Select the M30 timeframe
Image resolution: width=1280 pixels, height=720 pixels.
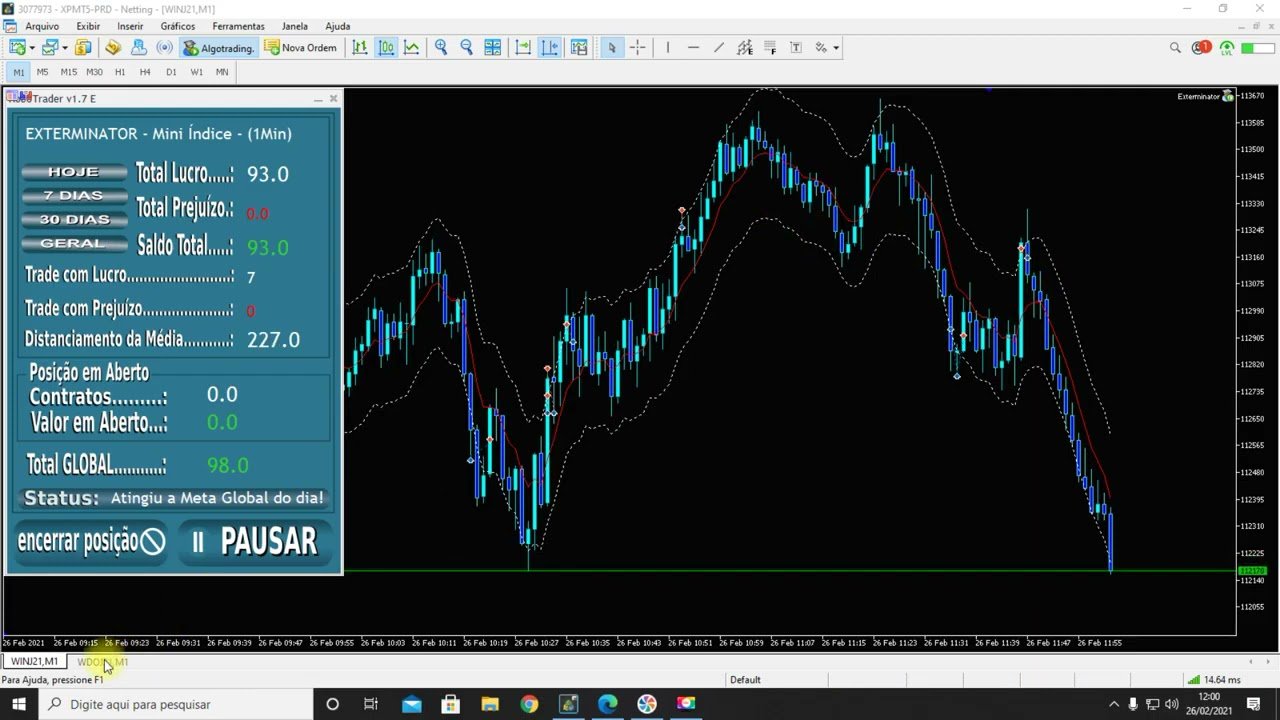94,72
